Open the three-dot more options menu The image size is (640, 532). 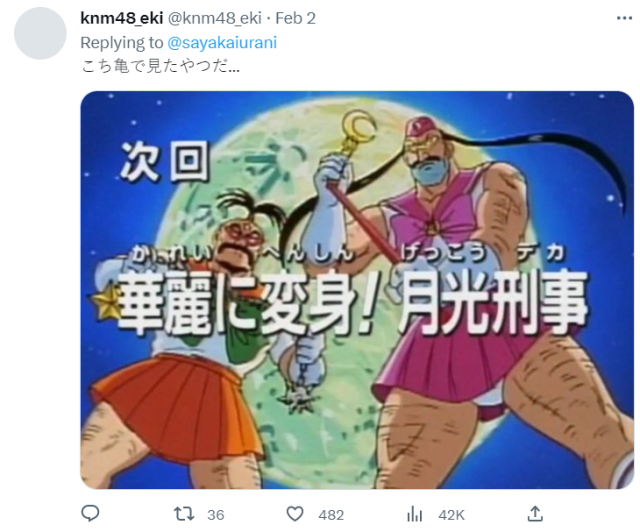coord(624,18)
